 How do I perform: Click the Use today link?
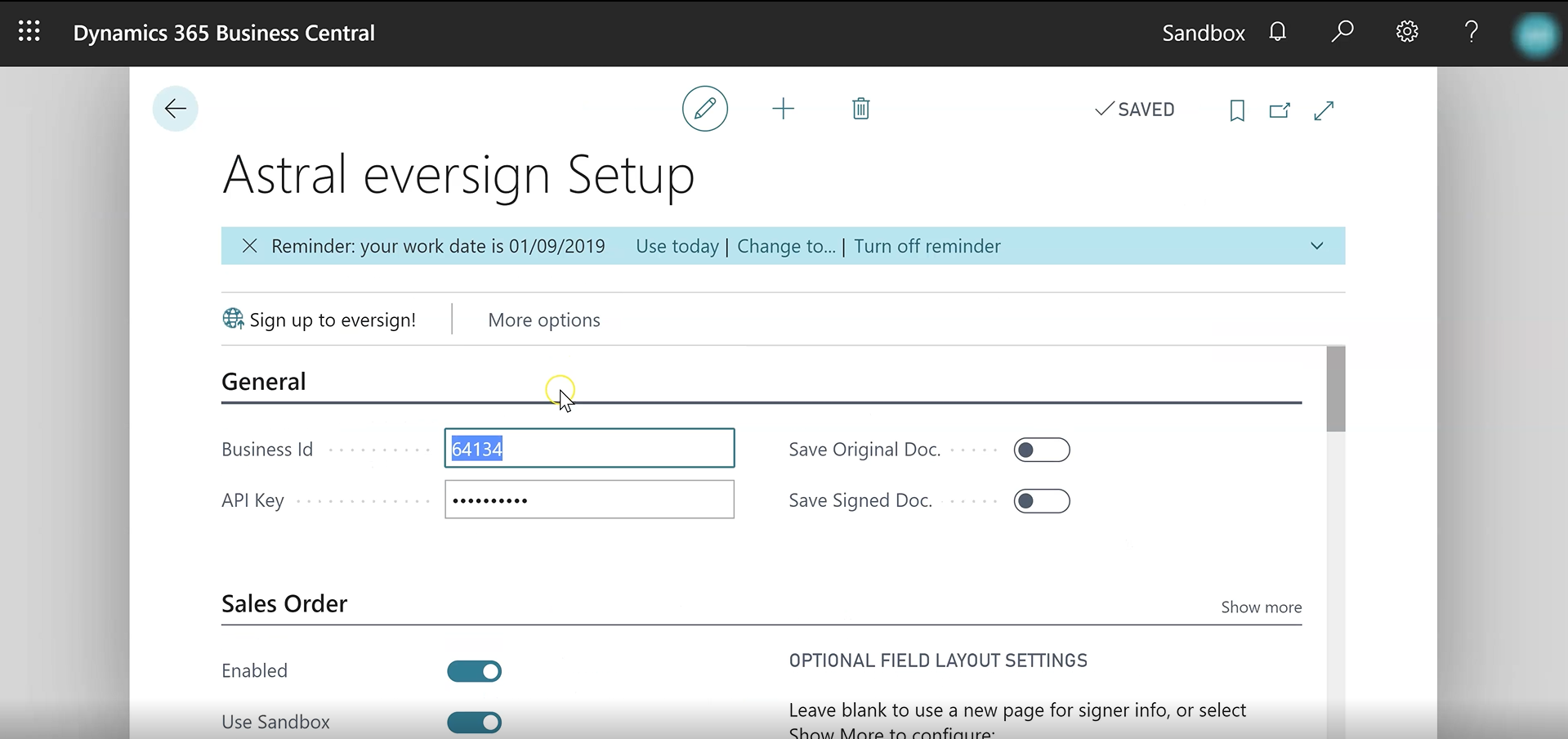(x=677, y=247)
